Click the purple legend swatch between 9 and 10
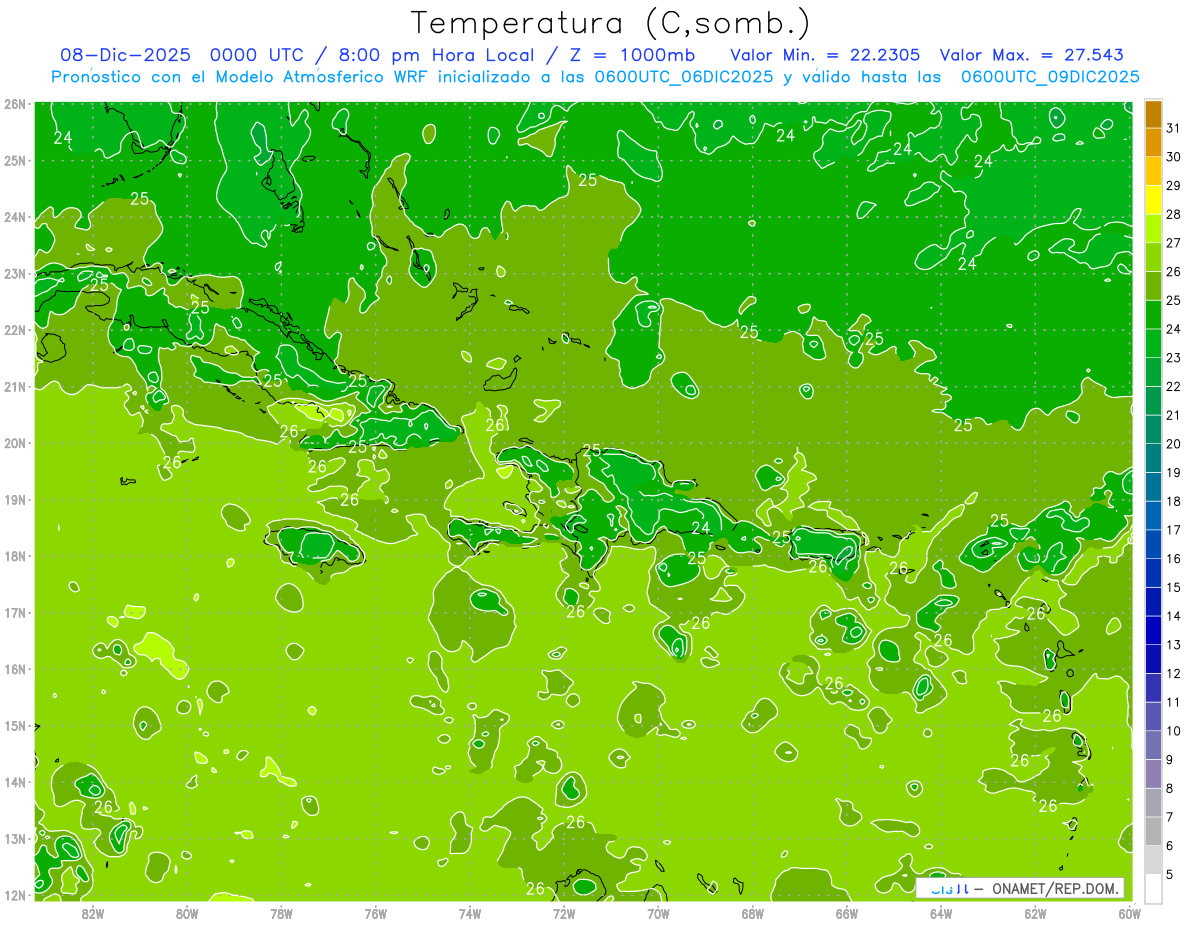This screenshot has height=927, width=1200. coord(1153,745)
